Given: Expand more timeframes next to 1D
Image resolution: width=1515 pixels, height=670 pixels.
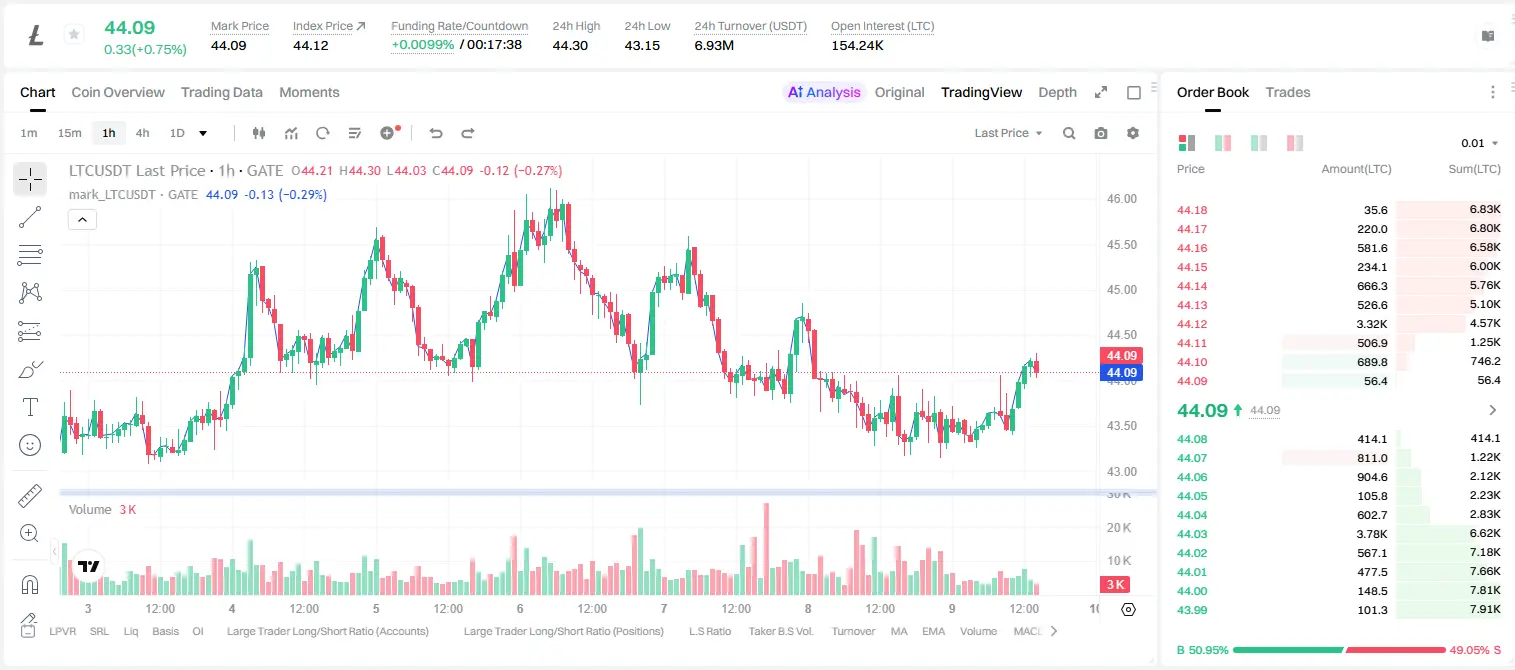Looking at the screenshot, I should pos(203,133).
